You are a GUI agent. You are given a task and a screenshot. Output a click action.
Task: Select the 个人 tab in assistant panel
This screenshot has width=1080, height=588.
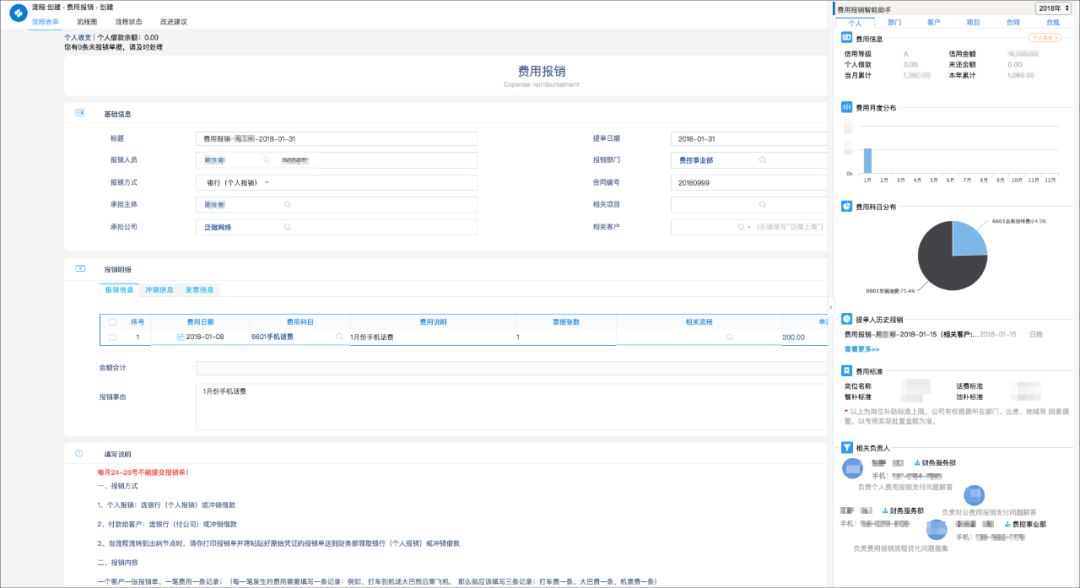tap(855, 23)
